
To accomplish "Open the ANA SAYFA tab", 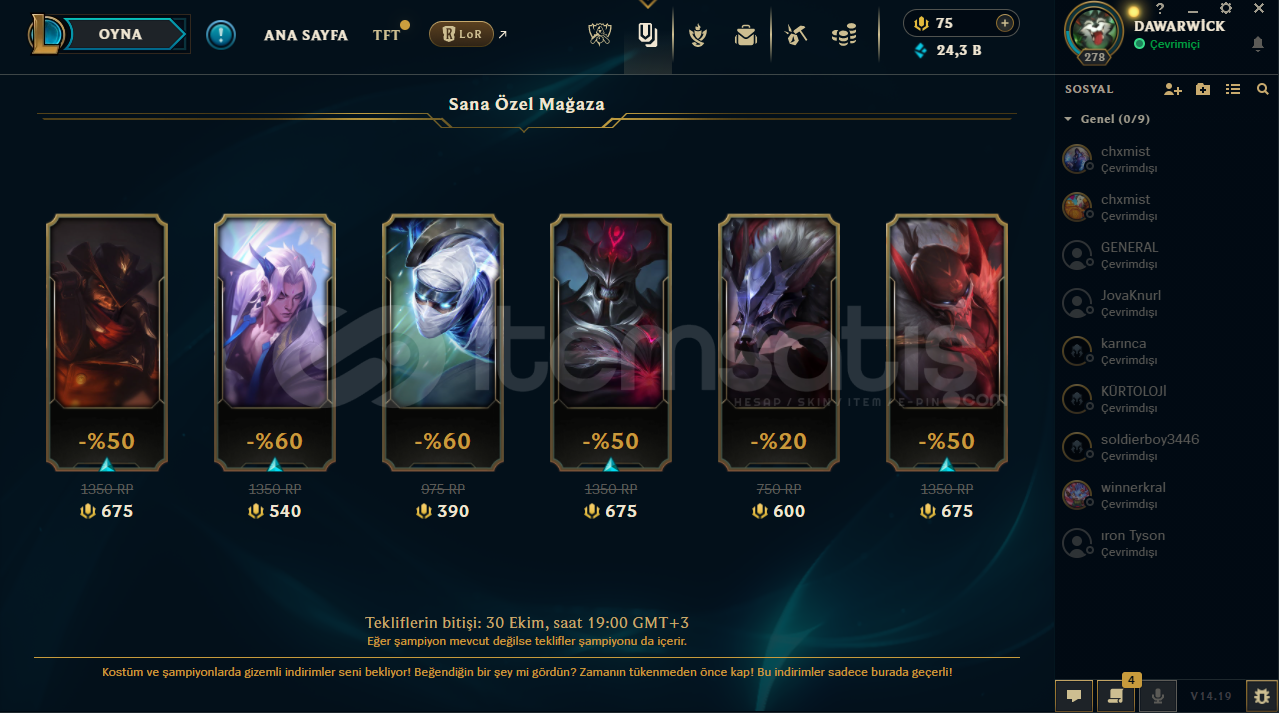I will (x=306, y=35).
